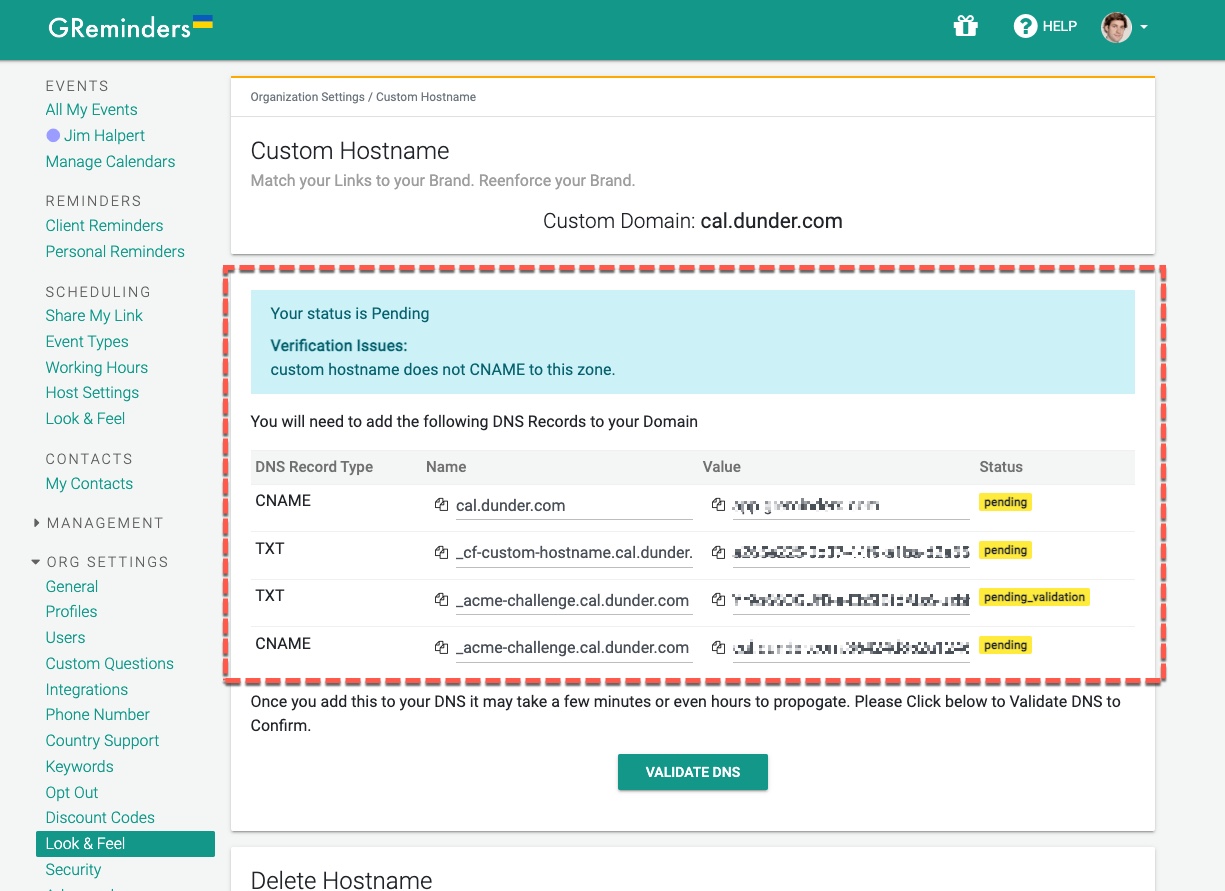Open HELP via the question mark icon
This screenshot has width=1225, height=891.
[x=1026, y=26]
